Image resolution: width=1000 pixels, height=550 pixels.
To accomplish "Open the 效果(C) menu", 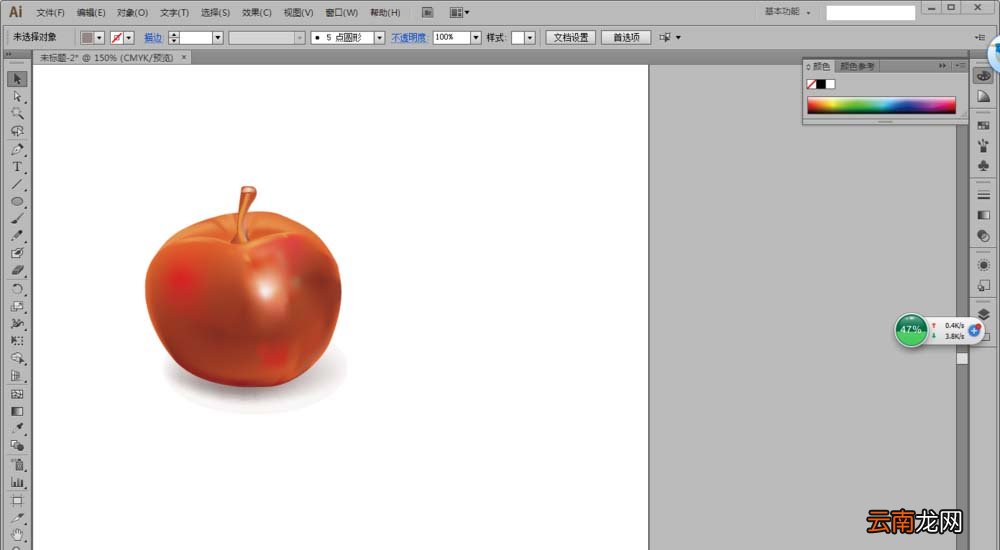I will 256,13.
